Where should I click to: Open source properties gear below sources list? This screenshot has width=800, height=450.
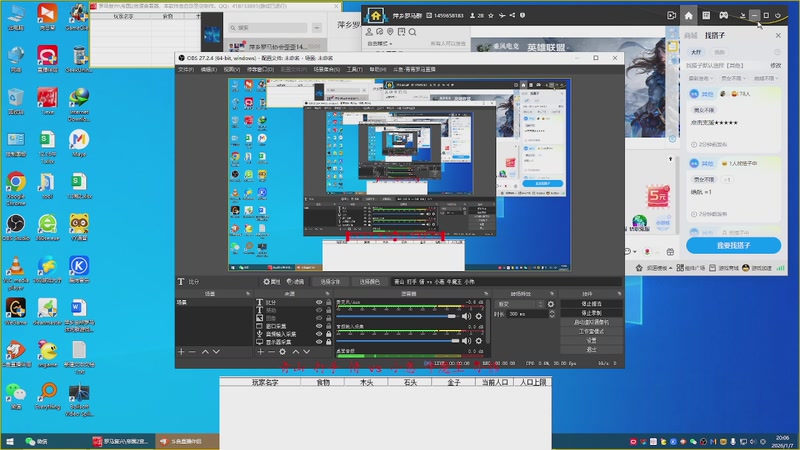283,352
